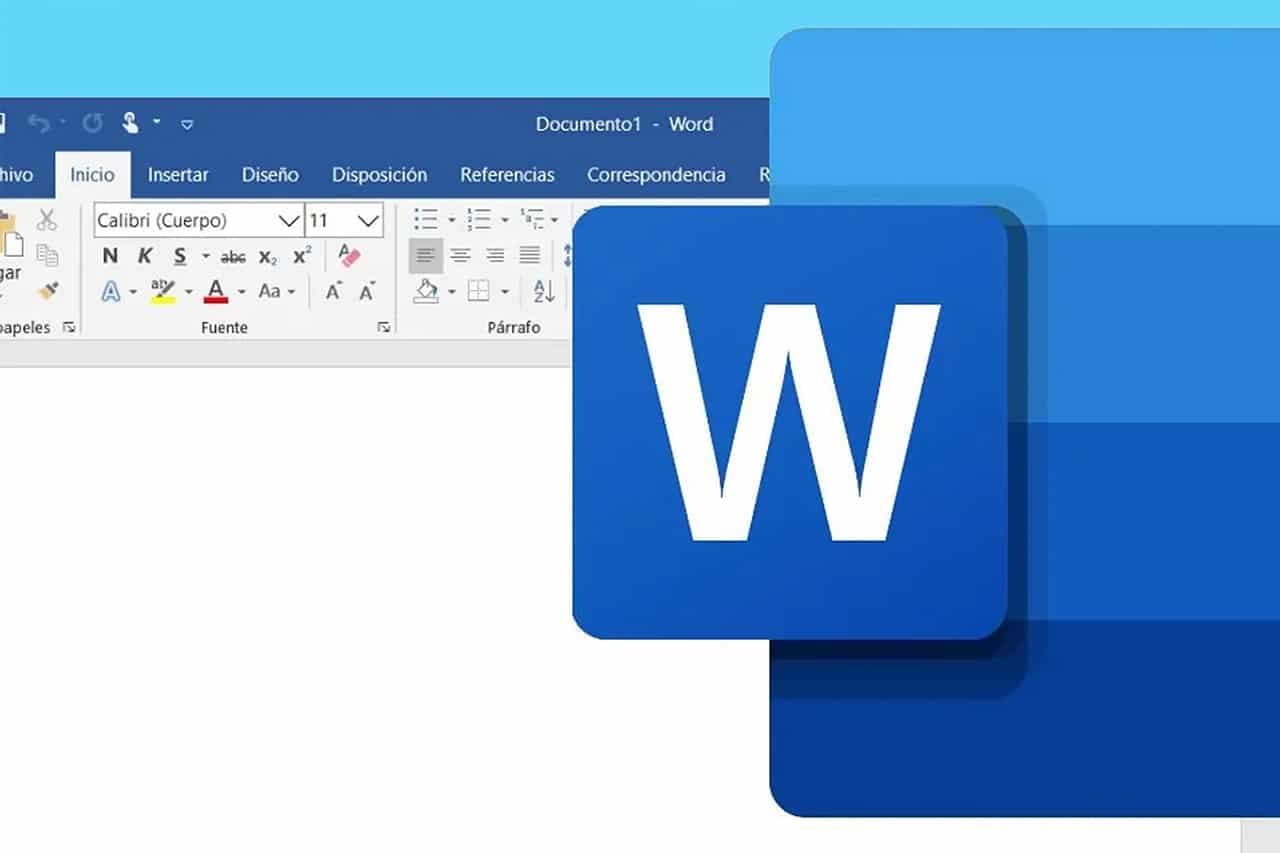Expand the Fuente dialog launcher
The image size is (1280, 853).
coord(384,327)
